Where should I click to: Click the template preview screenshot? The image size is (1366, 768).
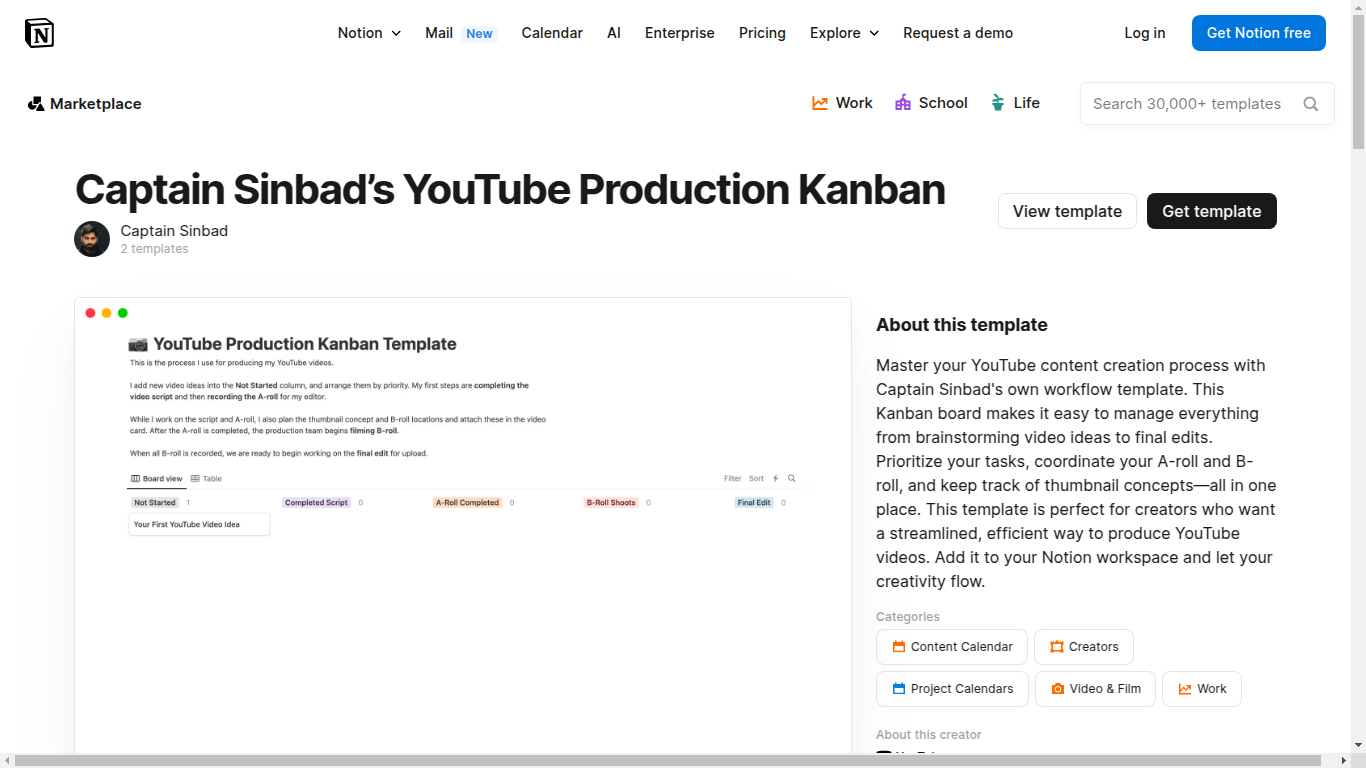[x=463, y=525]
